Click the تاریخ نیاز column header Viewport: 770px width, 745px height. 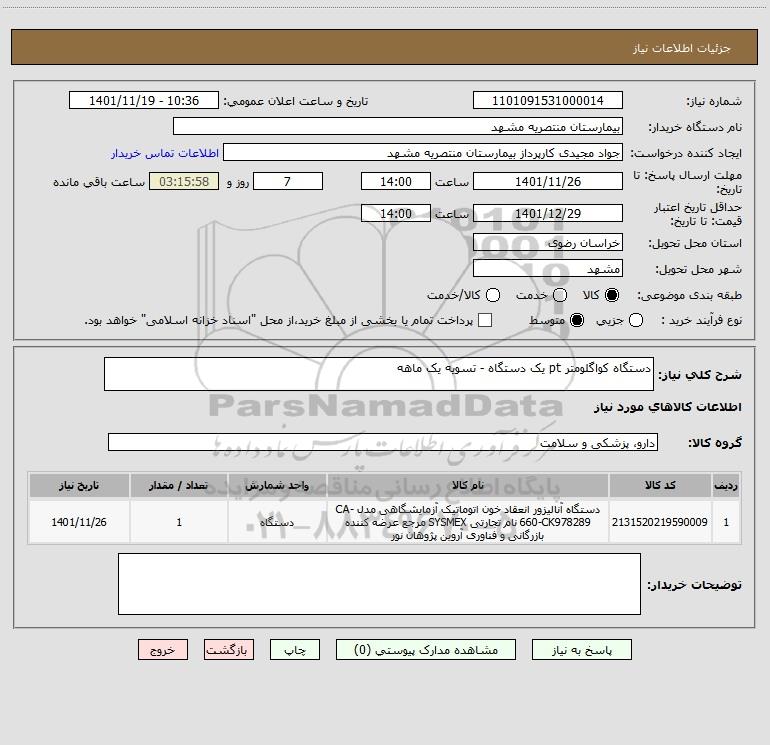[x=79, y=485]
